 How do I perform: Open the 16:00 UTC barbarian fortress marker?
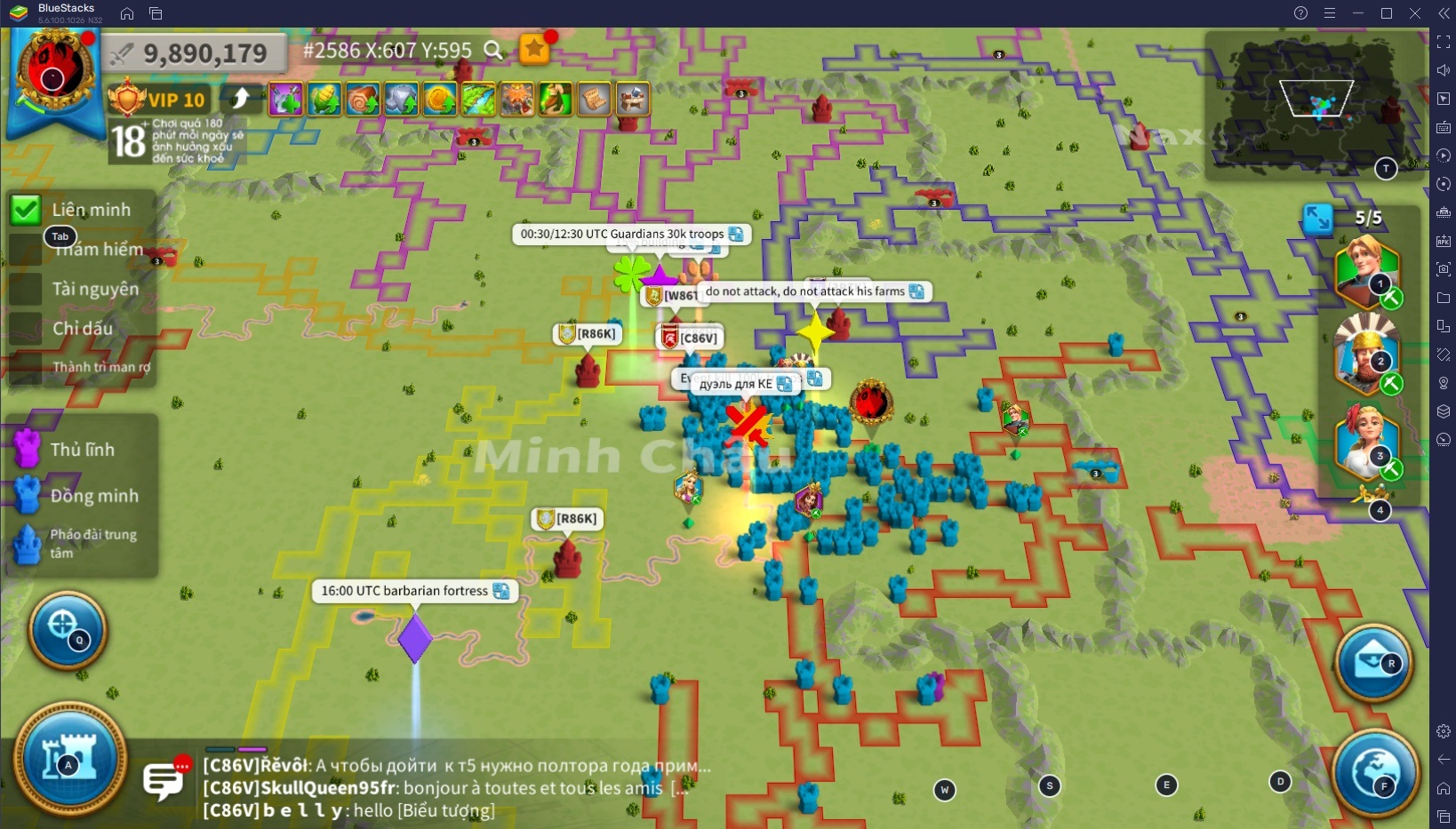click(414, 590)
